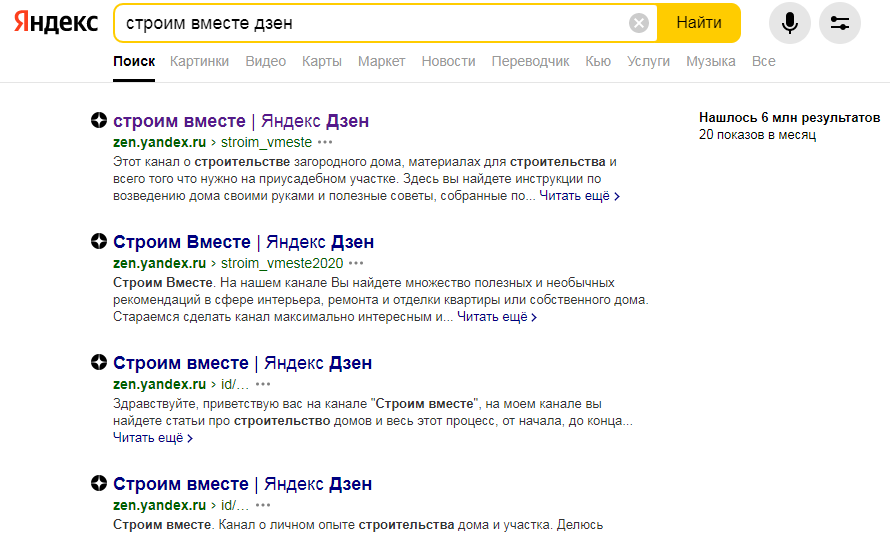This screenshot has height=534, width=890.
Task: Expand third result snippet with Читать ещё
Action: (153, 438)
